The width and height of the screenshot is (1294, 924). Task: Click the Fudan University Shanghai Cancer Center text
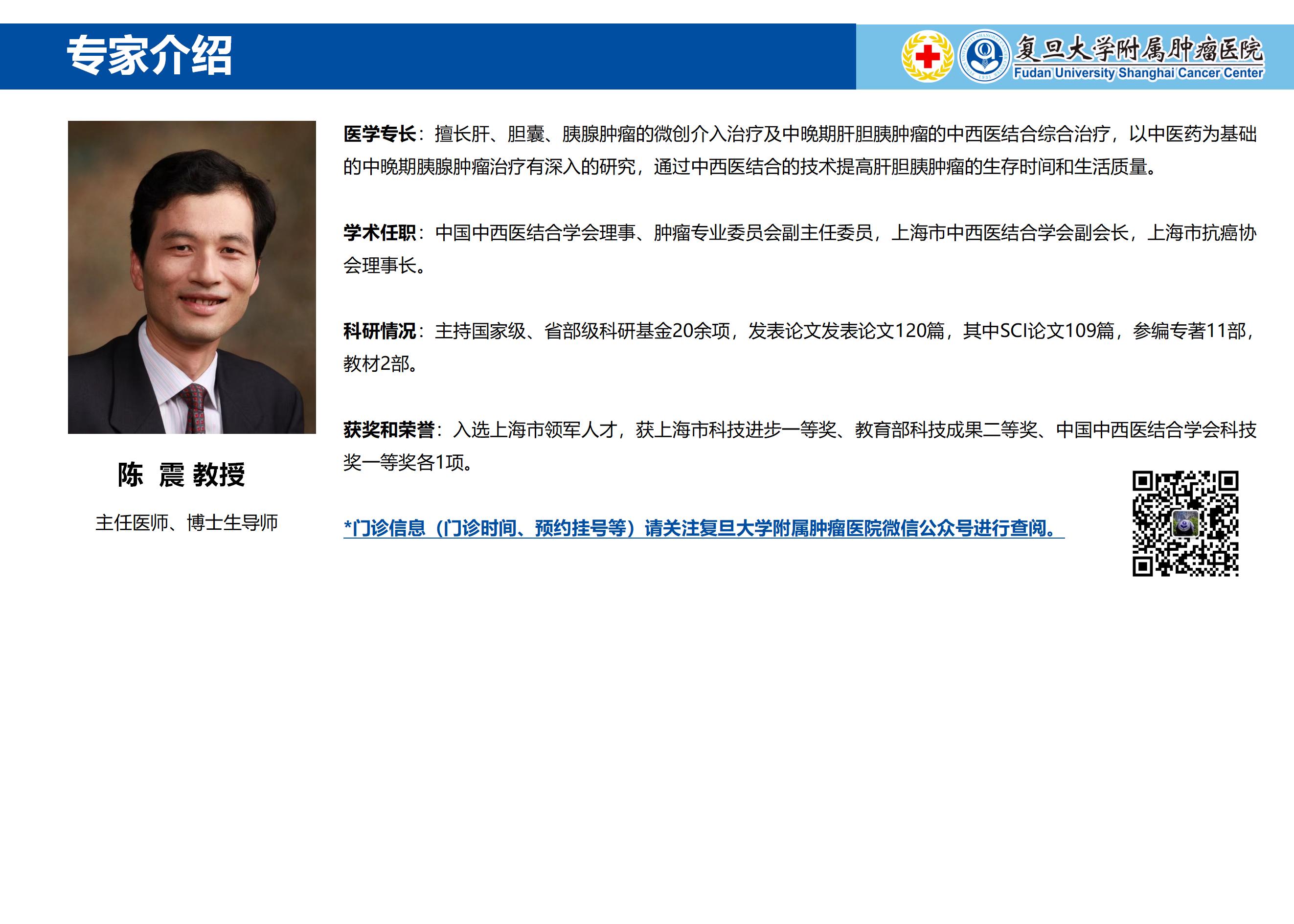click(1138, 73)
